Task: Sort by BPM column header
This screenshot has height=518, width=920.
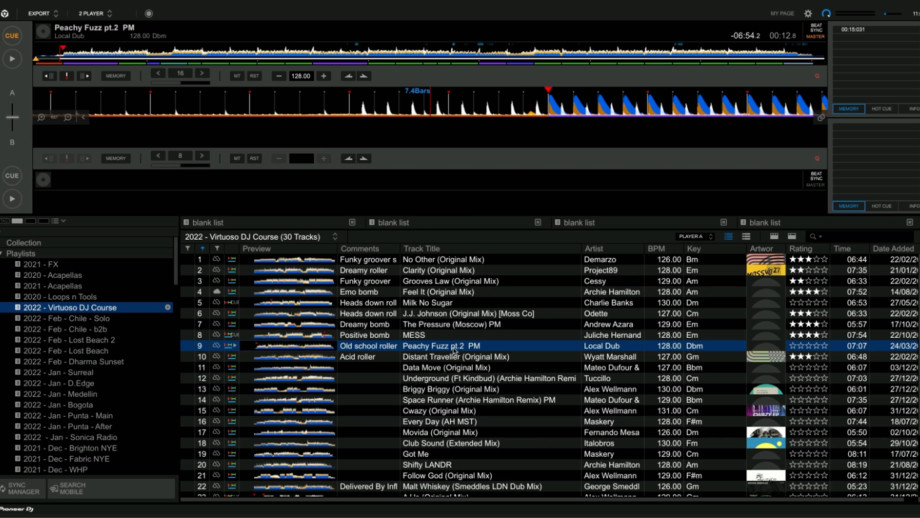Action: 656,249
